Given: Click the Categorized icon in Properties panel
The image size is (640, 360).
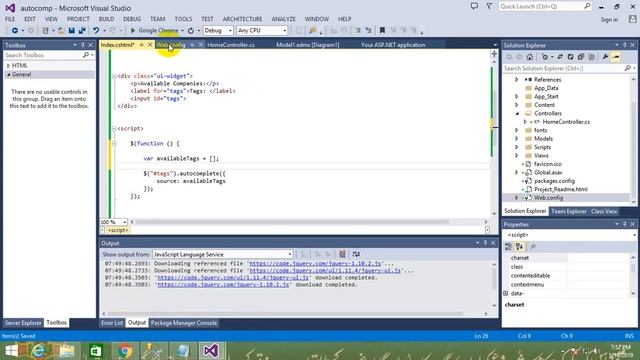Looking at the screenshot, I should [x=509, y=247].
